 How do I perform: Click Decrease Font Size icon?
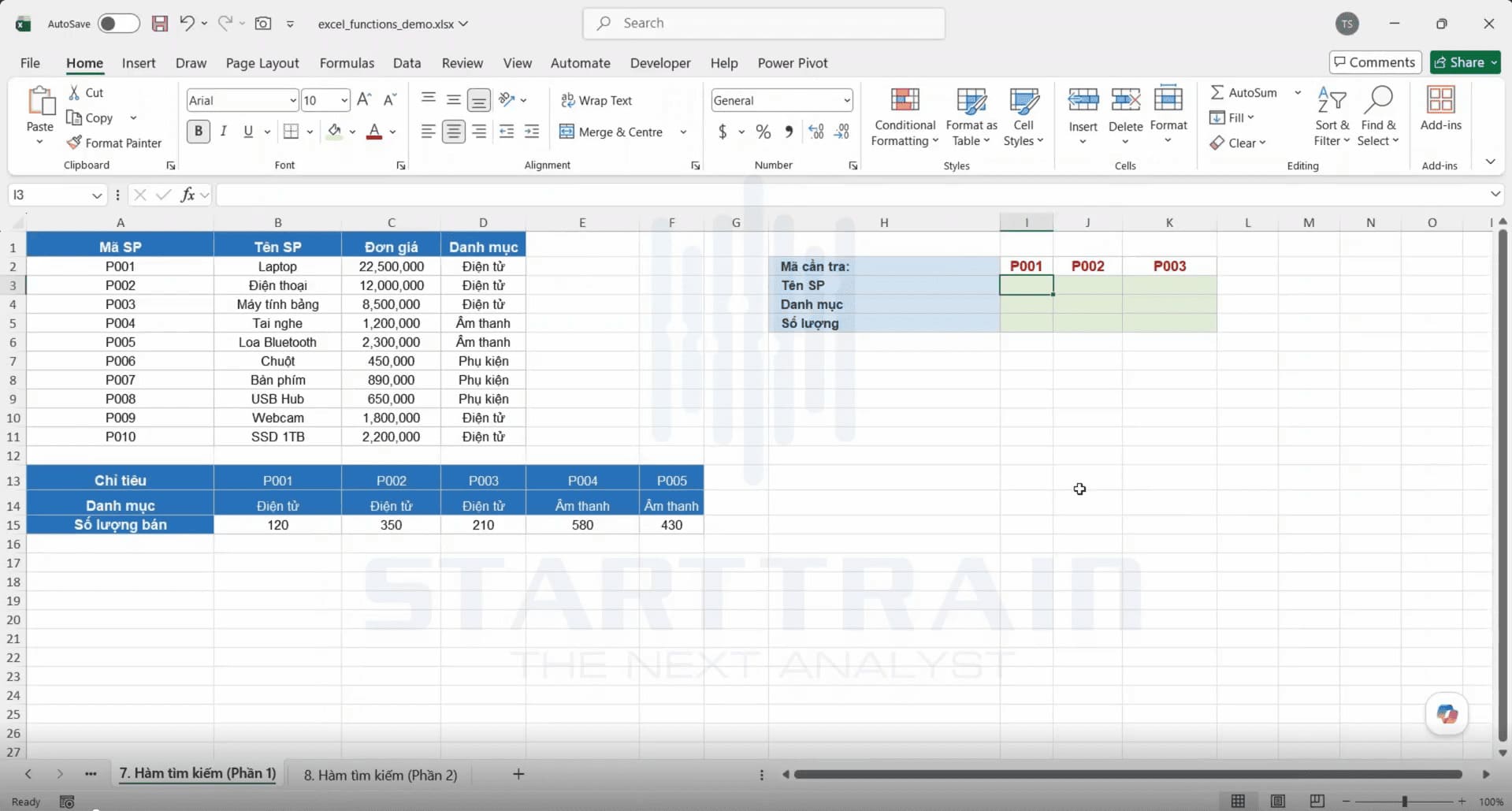[389, 100]
